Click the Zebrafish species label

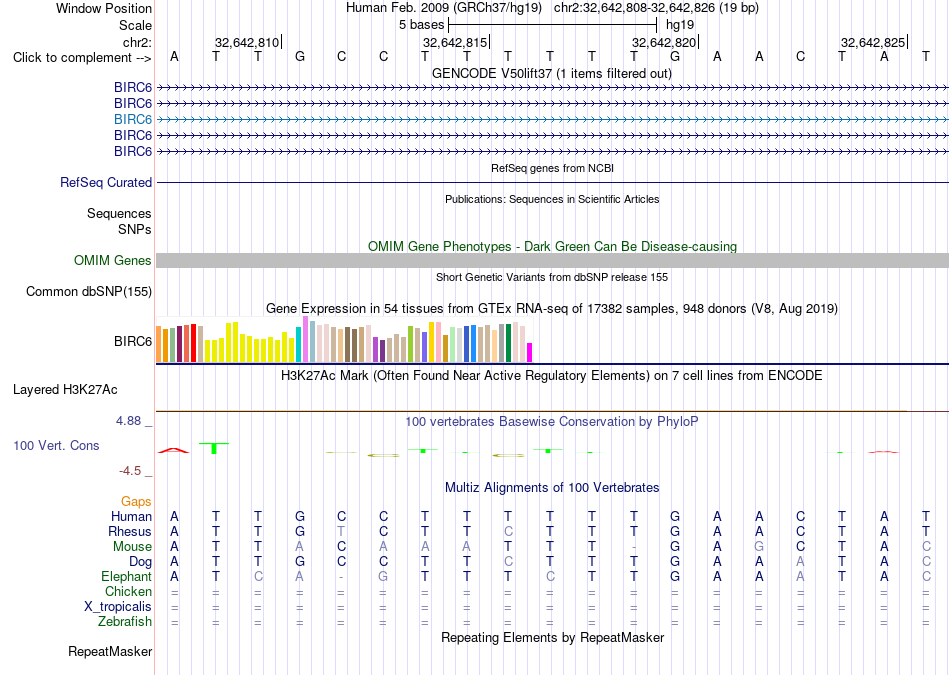click(x=125, y=621)
